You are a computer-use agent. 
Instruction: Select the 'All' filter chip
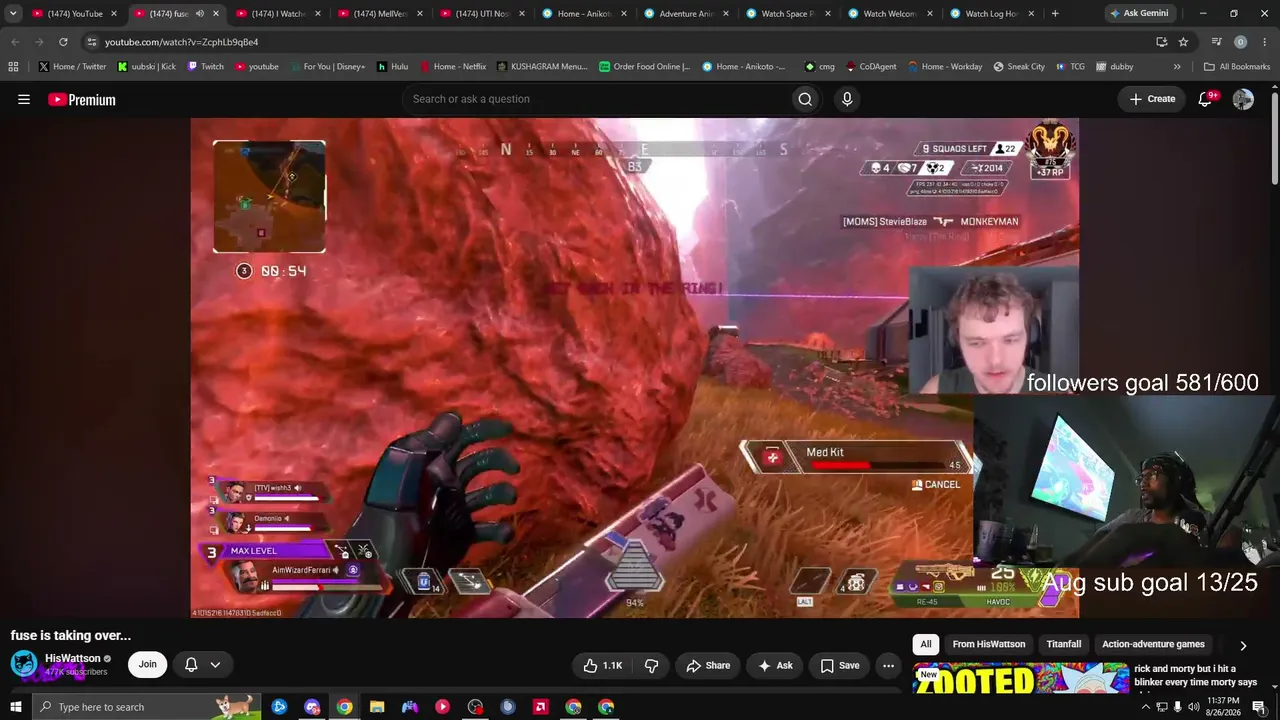coord(926,645)
